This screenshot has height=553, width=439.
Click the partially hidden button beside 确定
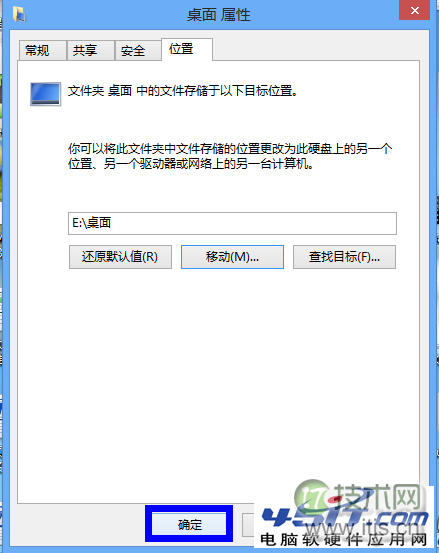coord(248,524)
